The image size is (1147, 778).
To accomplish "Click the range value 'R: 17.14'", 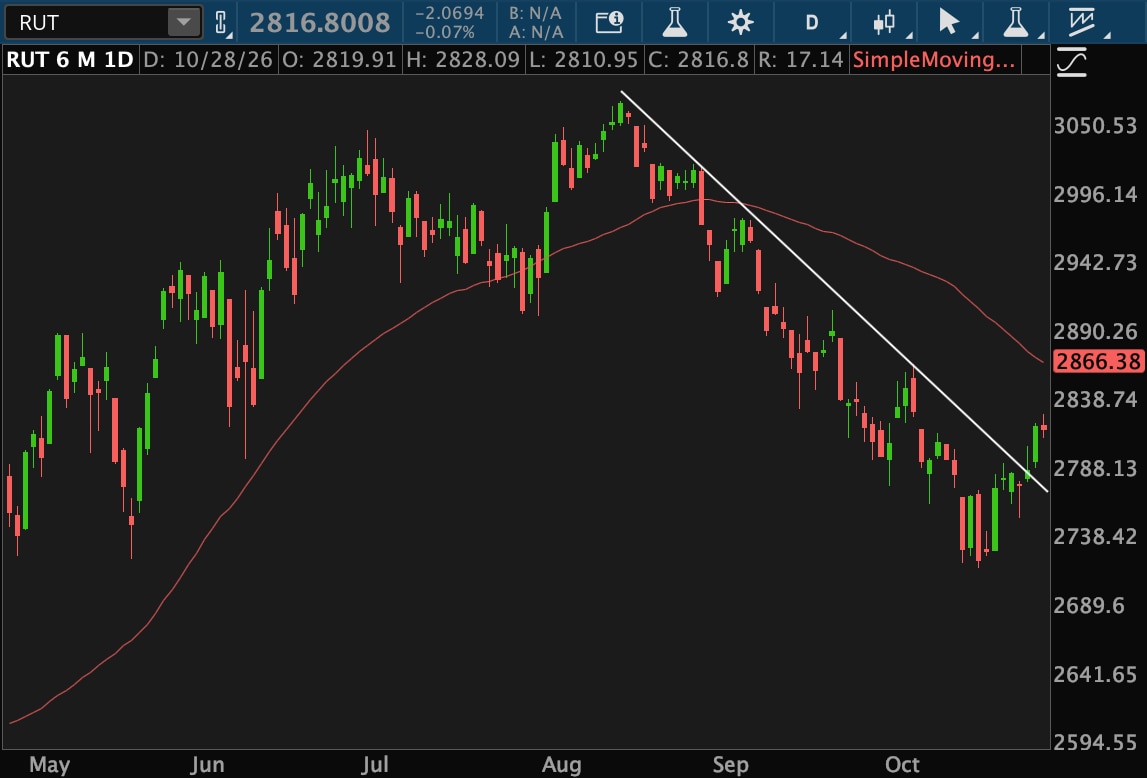I will point(801,59).
